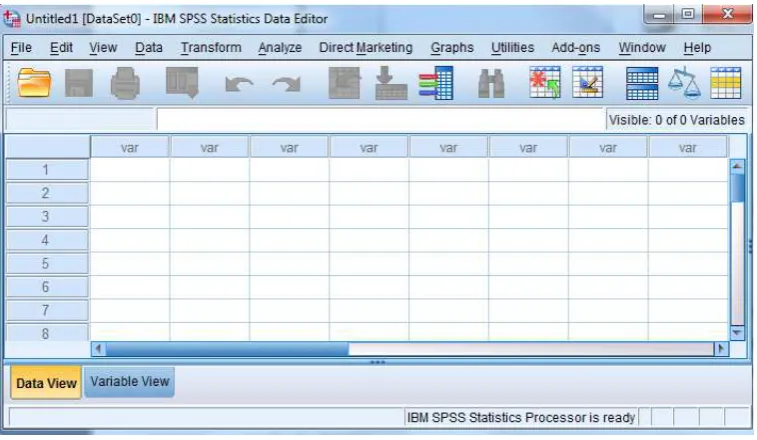Select row header 5
The height and width of the screenshot is (440, 757).
(x=47, y=264)
